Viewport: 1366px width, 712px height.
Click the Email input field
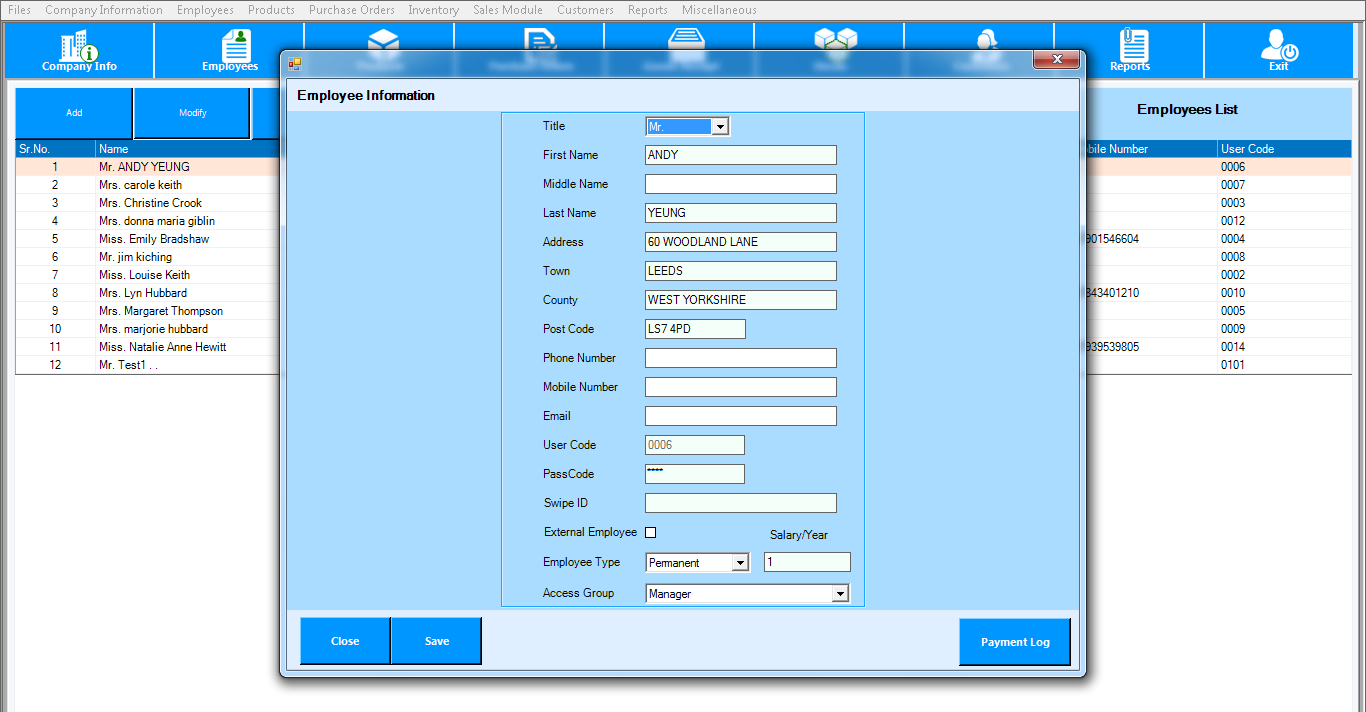[740, 416]
